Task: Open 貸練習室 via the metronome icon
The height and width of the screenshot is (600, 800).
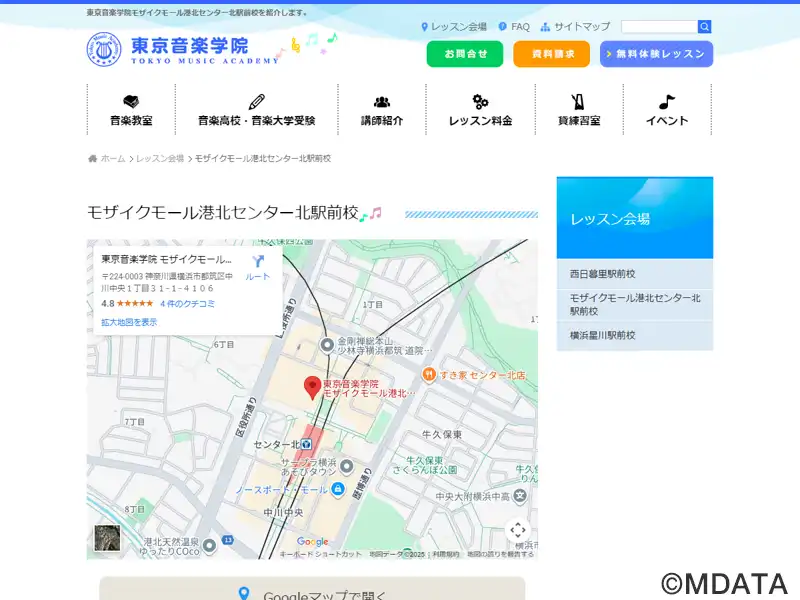Action: click(x=579, y=102)
